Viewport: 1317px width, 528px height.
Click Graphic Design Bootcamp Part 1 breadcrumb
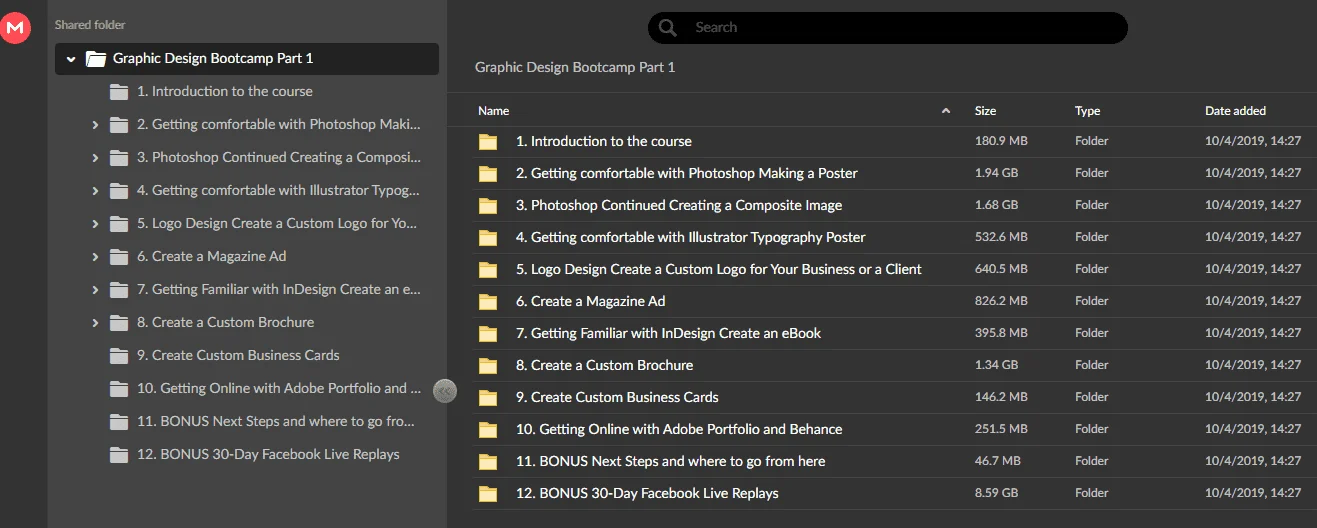coord(575,67)
